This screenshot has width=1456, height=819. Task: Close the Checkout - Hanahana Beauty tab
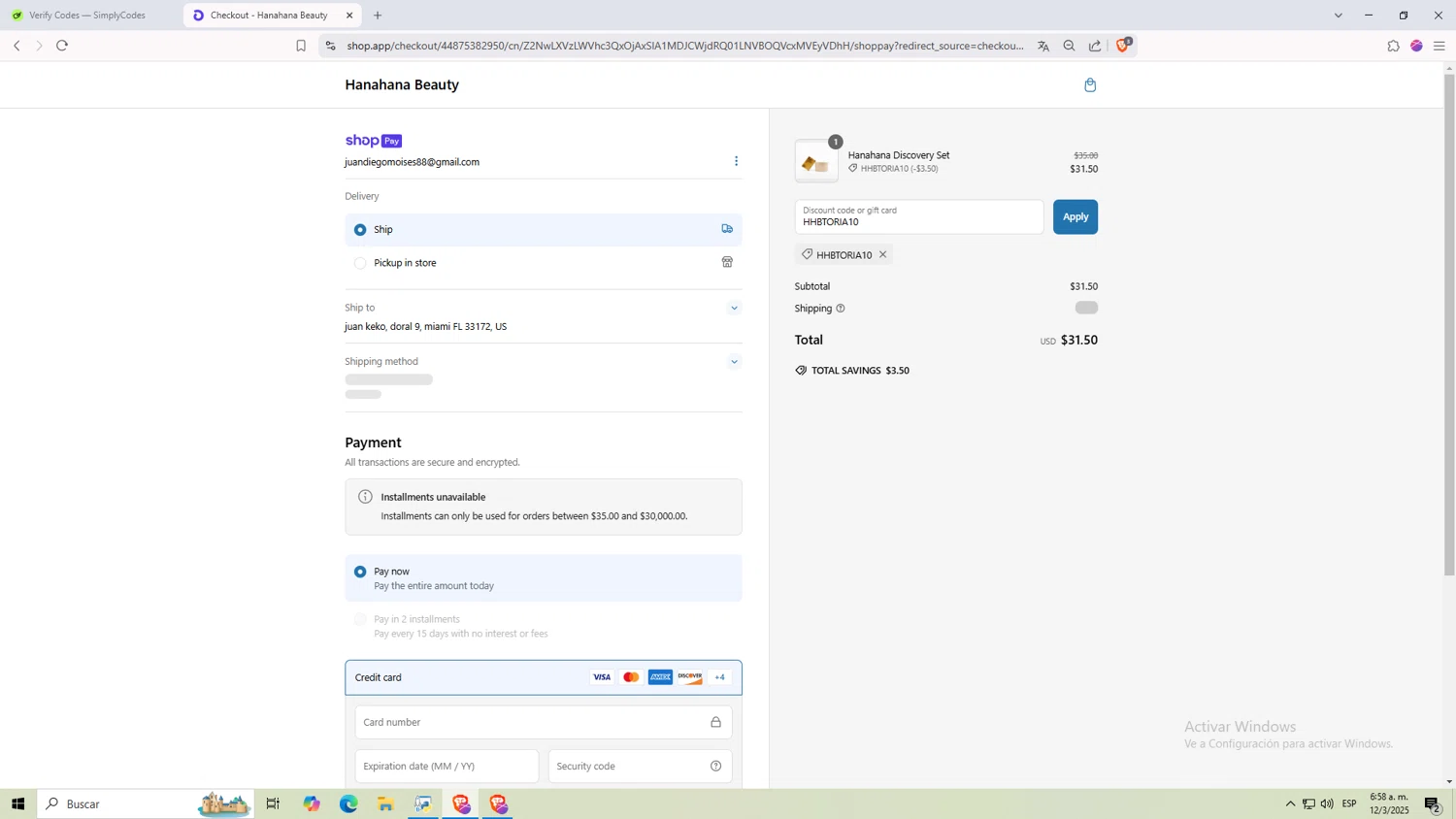point(349,16)
